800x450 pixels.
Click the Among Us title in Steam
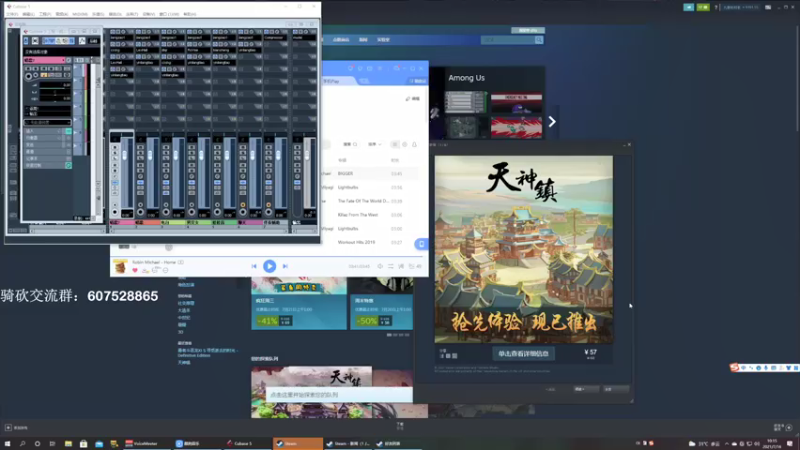(x=466, y=78)
